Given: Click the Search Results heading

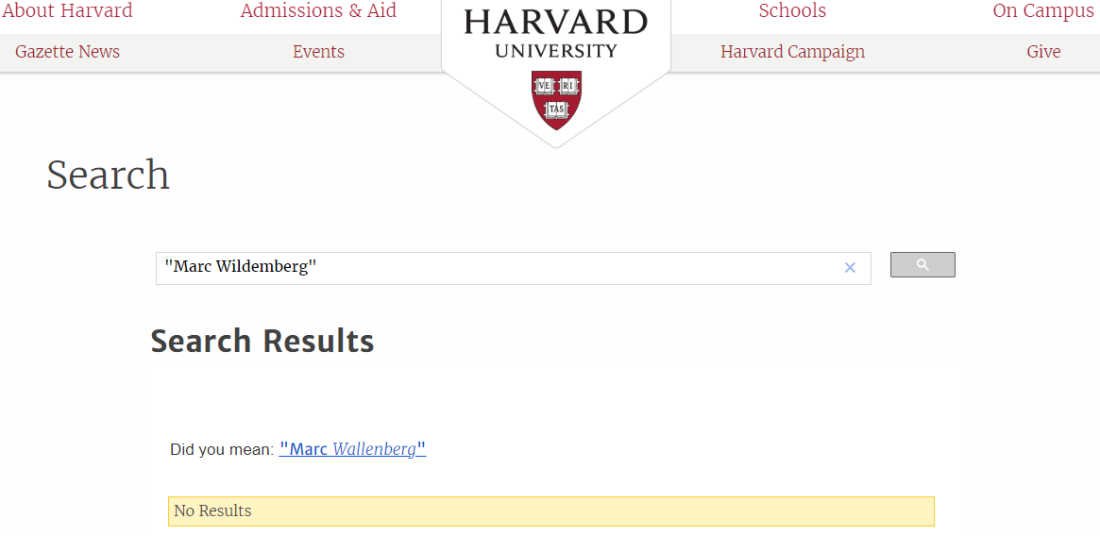Looking at the screenshot, I should (262, 341).
